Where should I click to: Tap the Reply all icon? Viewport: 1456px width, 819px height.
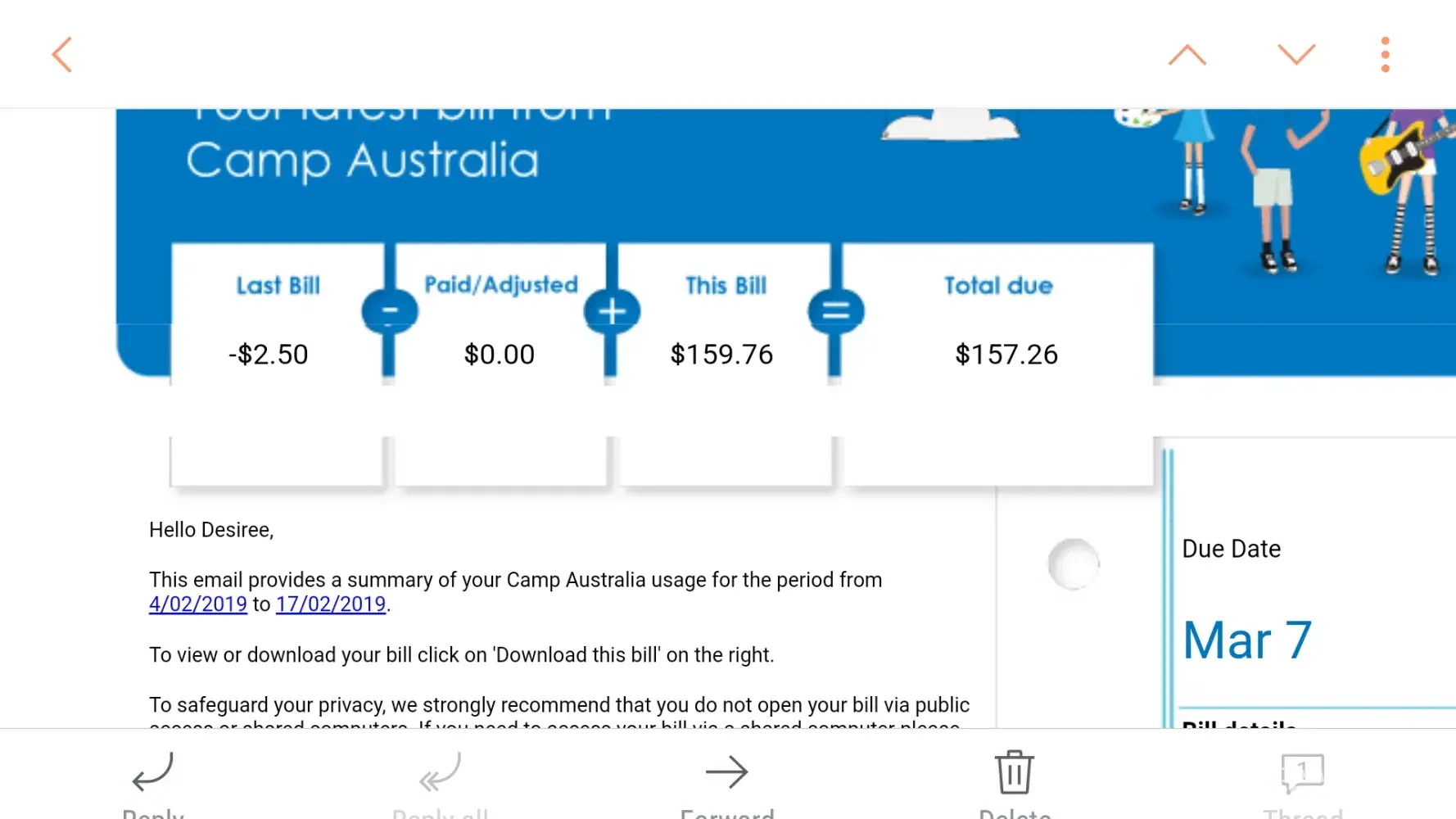(x=441, y=772)
